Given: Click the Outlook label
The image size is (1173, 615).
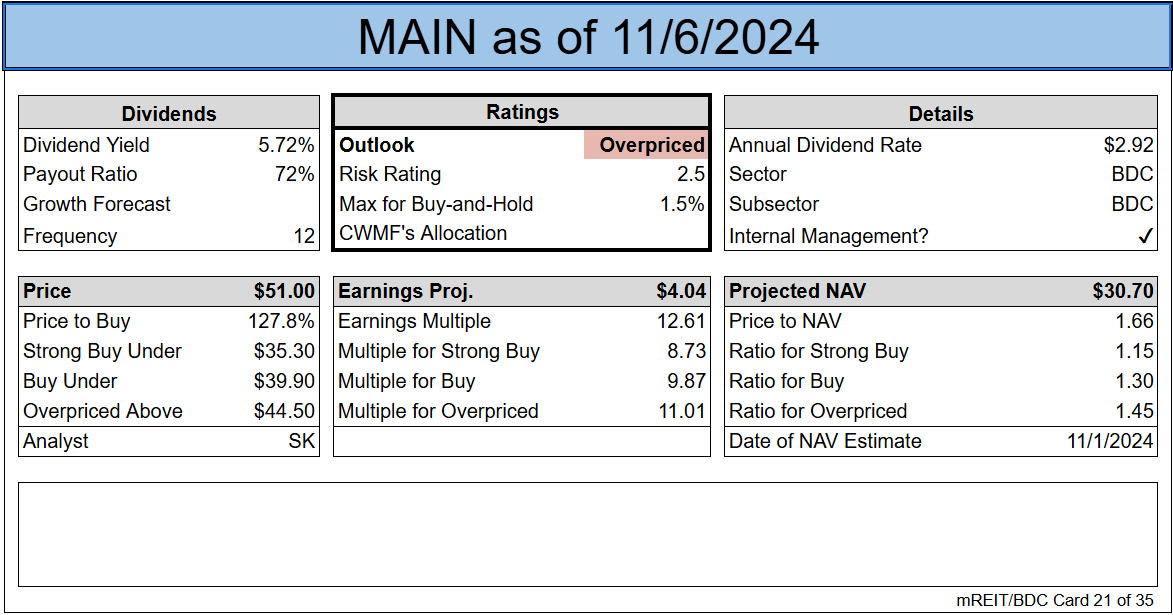Looking at the screenshot, I should (x=376, y=145).
